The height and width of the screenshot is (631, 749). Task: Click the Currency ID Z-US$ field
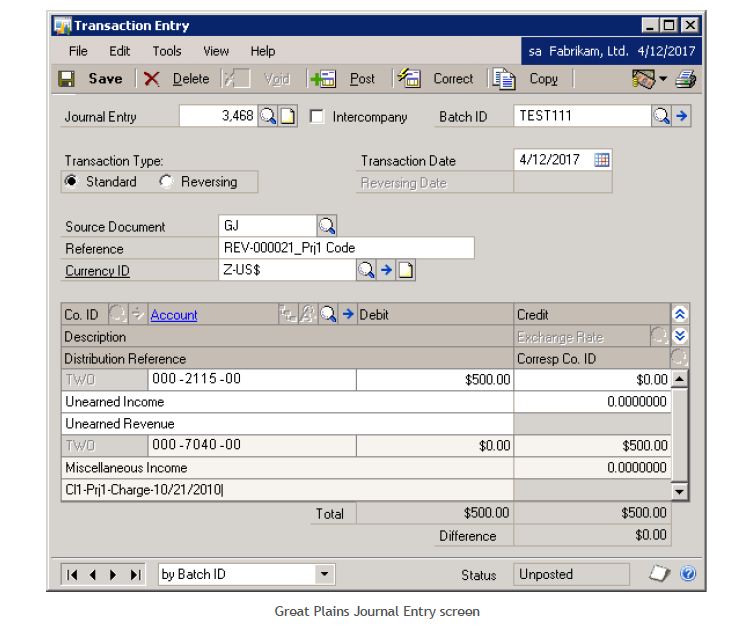pyautogui.click(x=287, y=270)
